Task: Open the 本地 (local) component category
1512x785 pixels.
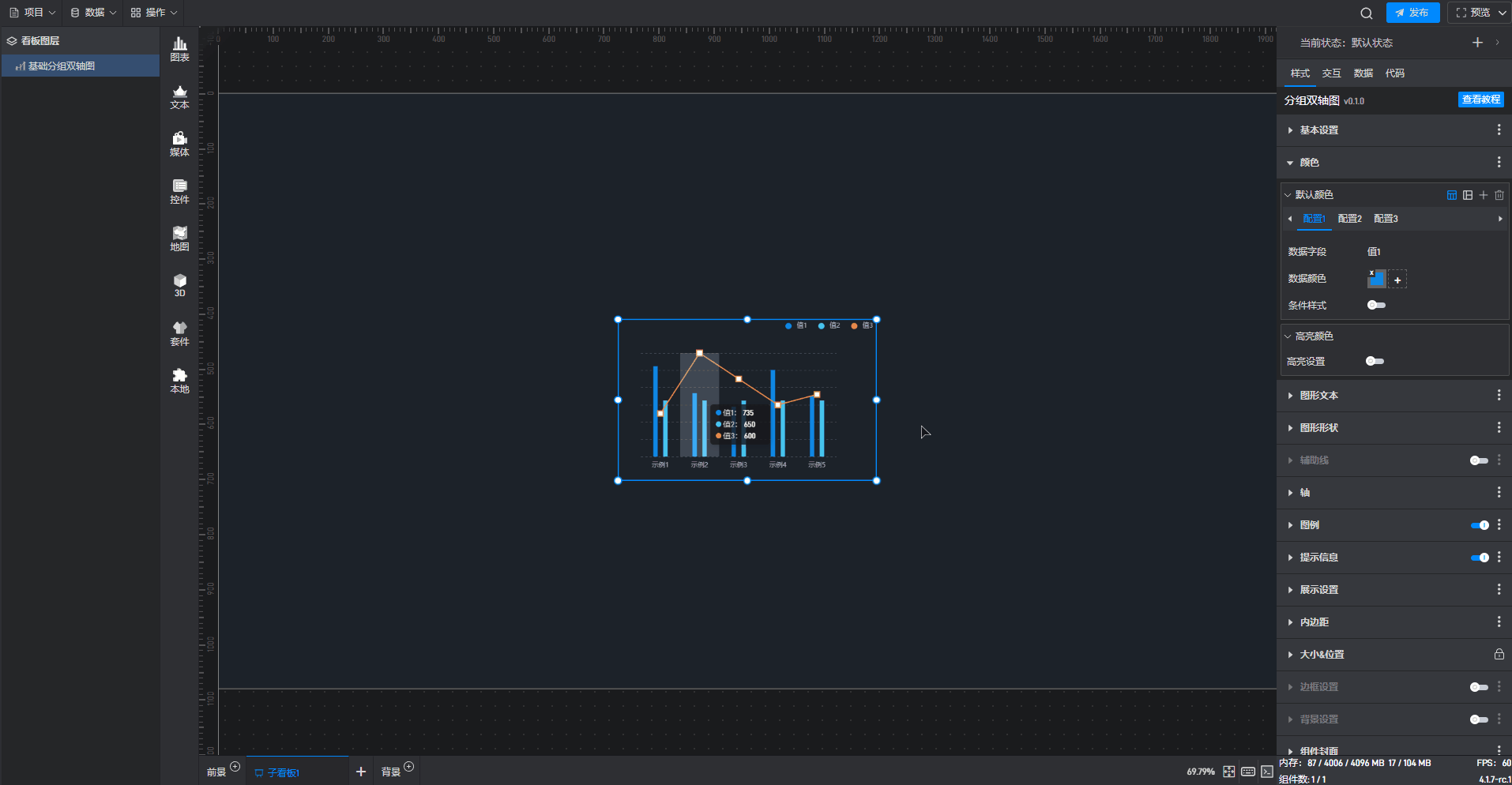Action: point(179,381)
